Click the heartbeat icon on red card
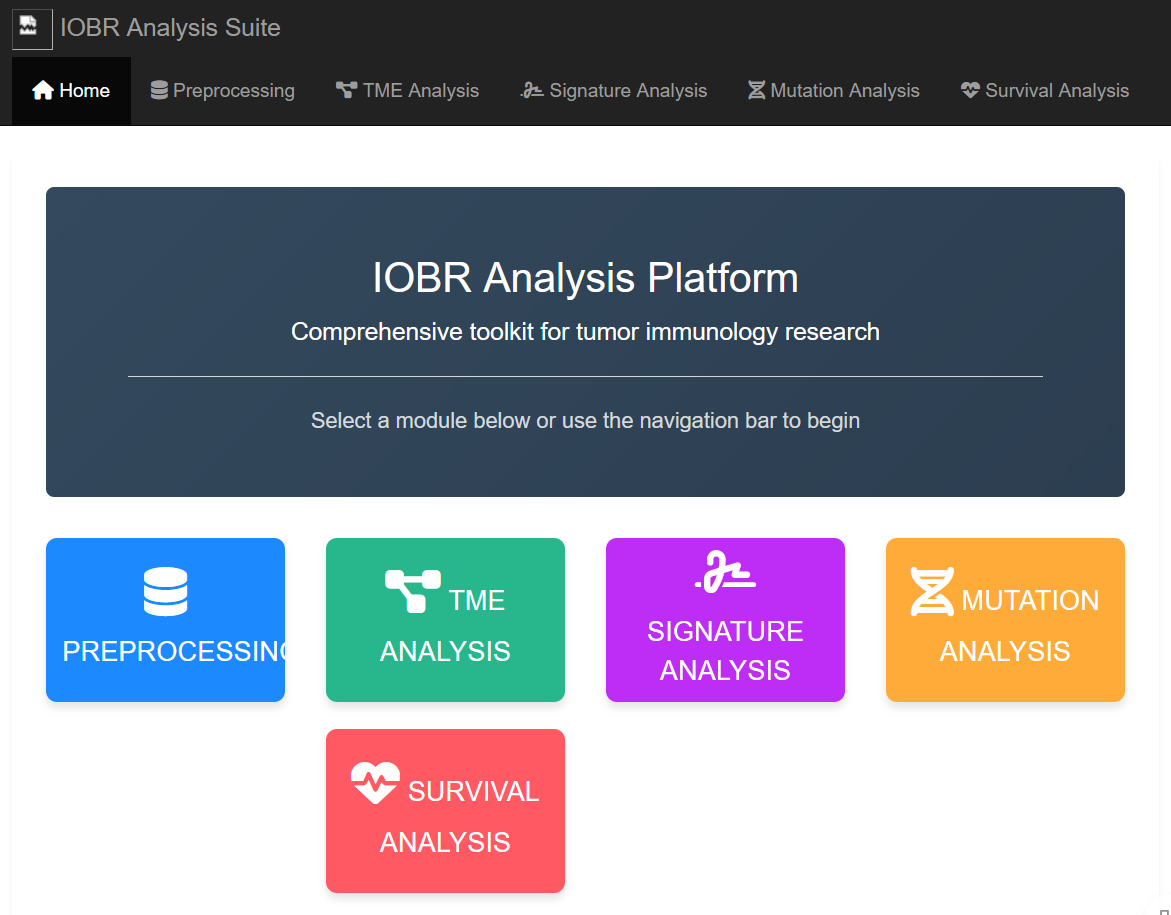The width and height of the screenshot is (1171, 915). pyautogui.click(x=376, y=783)
